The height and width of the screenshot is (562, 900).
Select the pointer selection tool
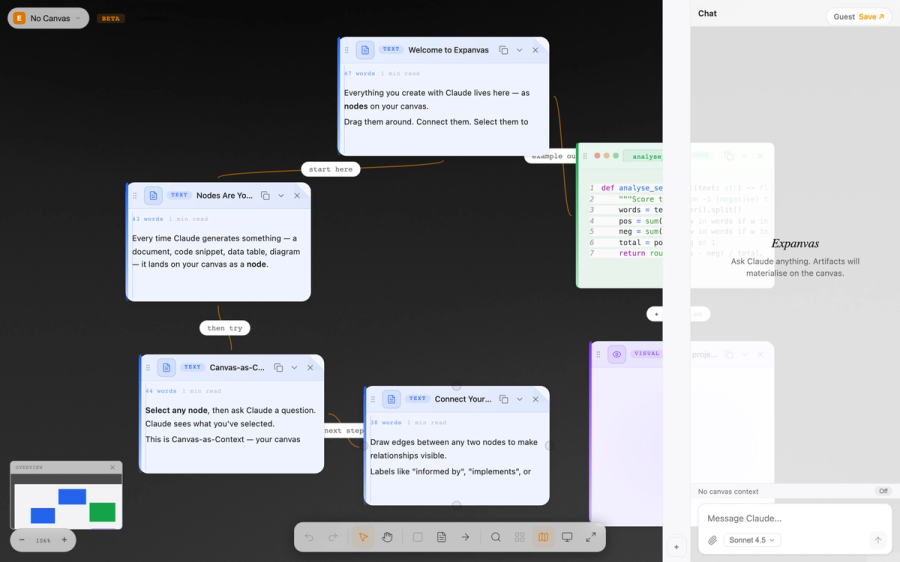363,537
